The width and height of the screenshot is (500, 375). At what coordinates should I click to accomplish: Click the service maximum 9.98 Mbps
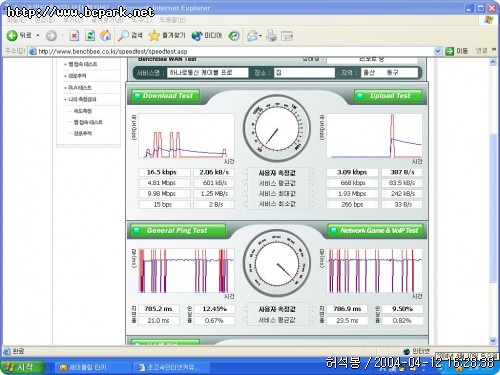coord(164,194)
